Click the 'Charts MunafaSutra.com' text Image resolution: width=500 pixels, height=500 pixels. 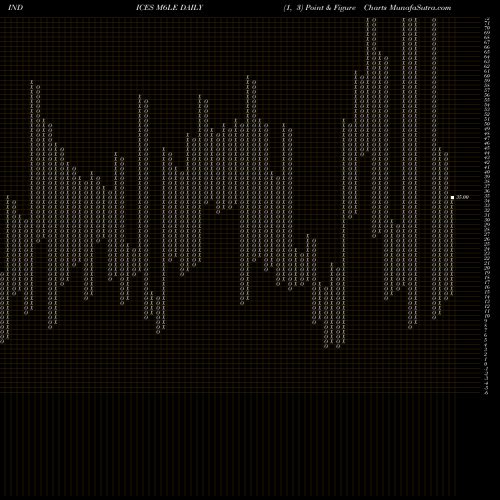pos(407,7)
